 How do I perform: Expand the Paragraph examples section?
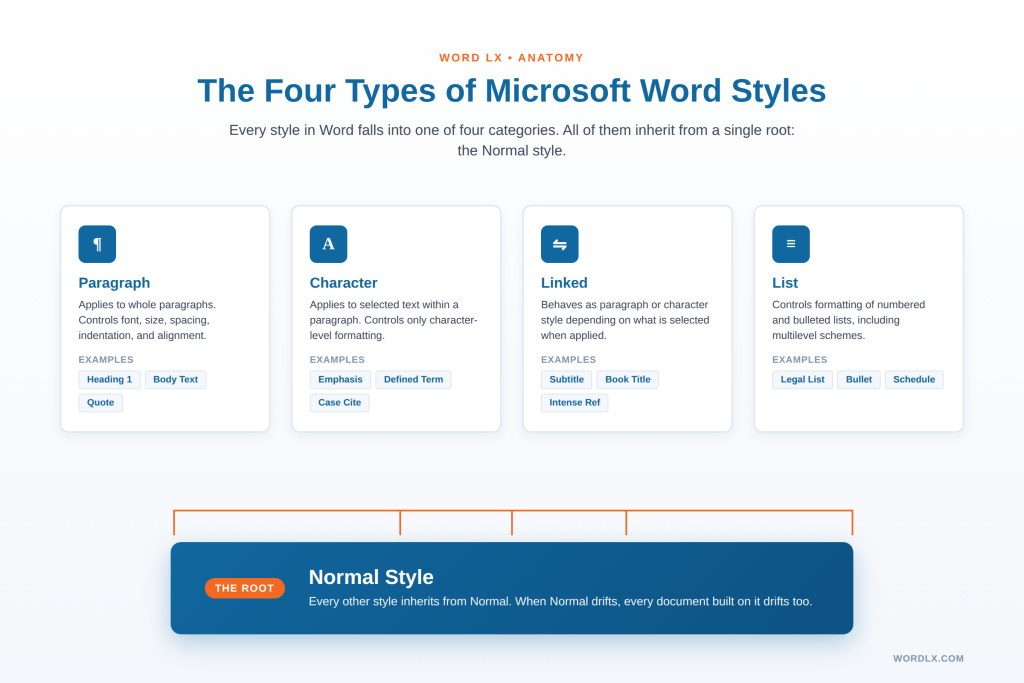pos(105,359)
